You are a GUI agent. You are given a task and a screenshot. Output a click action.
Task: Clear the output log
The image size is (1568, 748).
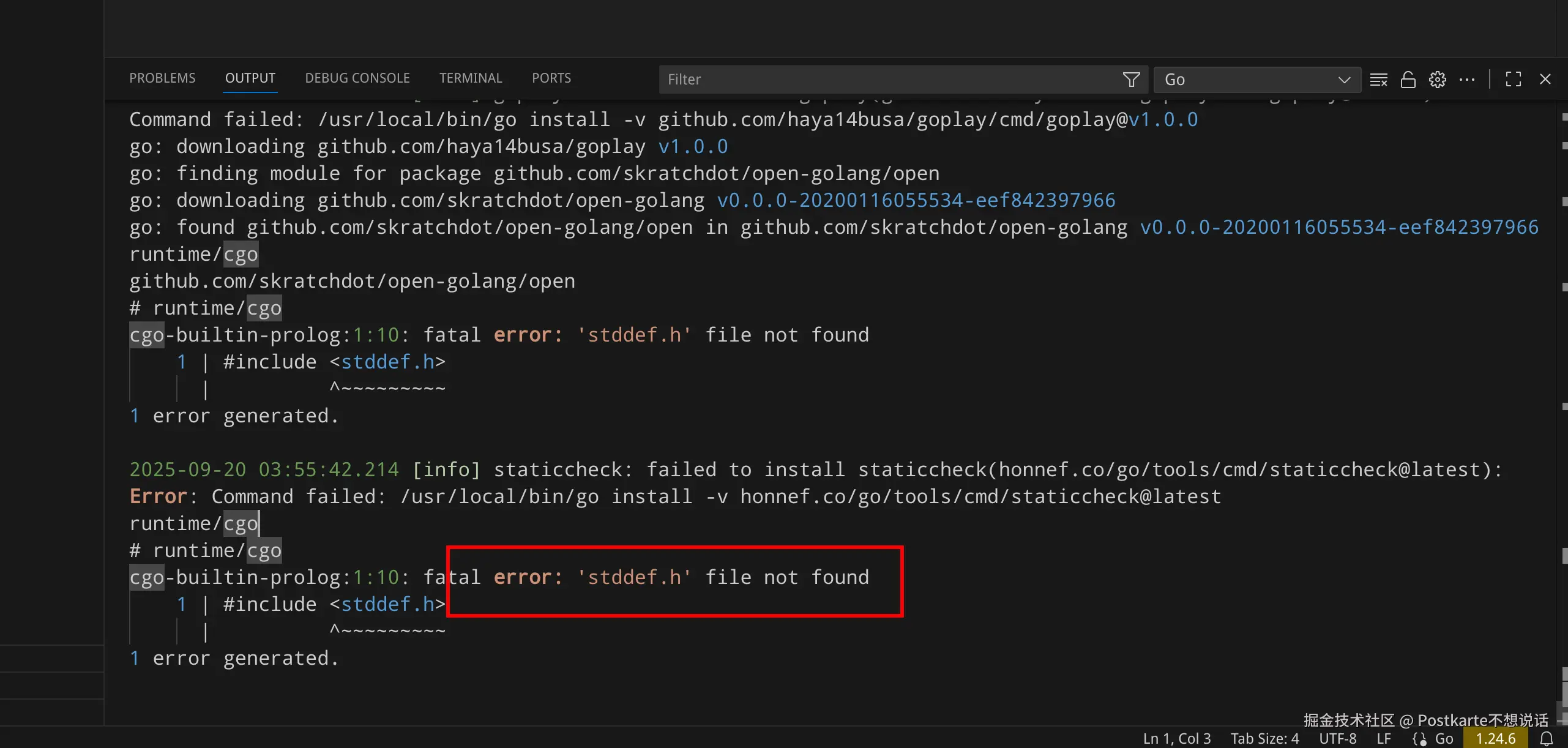pos(1378,80)
